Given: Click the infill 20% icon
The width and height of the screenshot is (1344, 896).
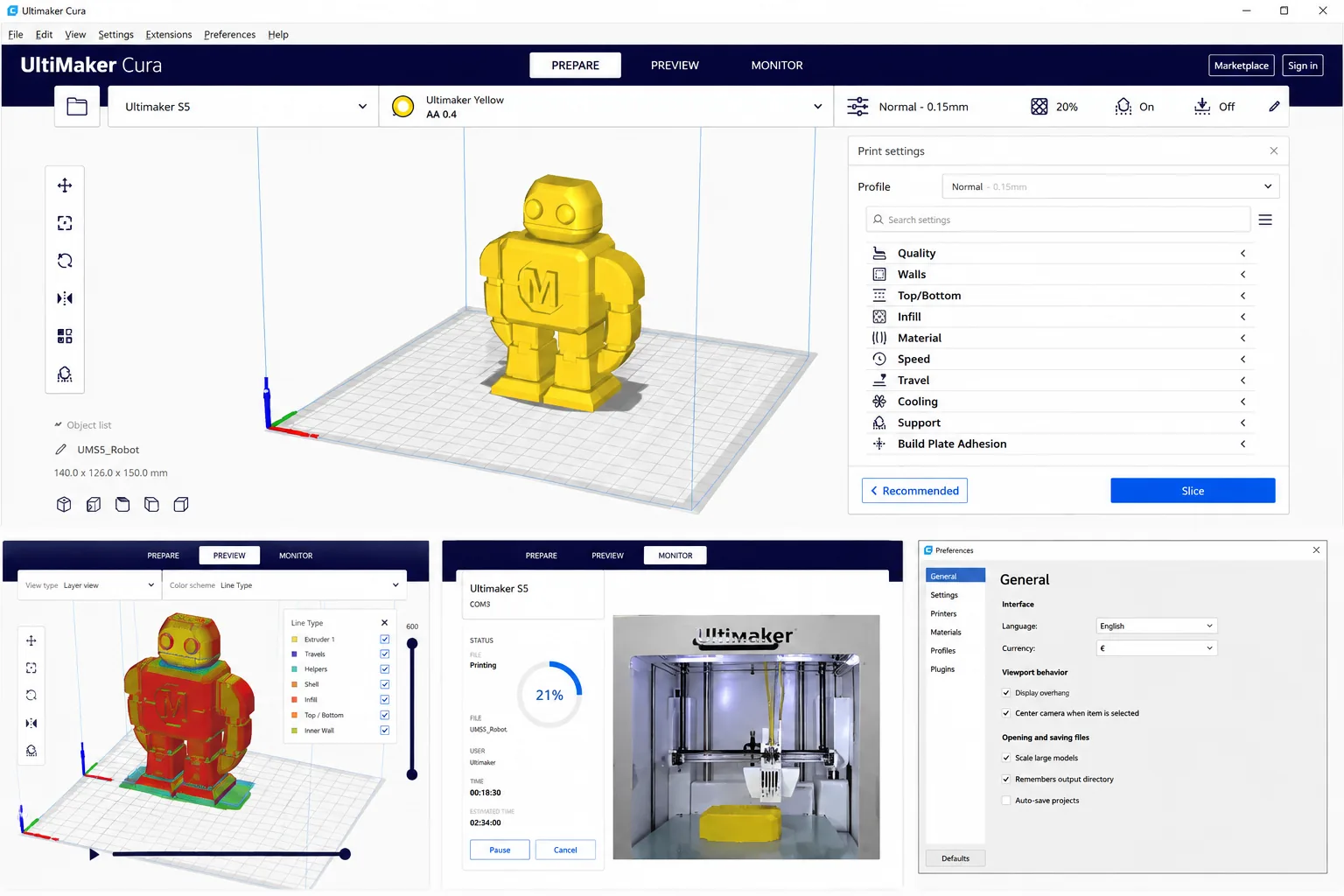Looking at the screenshot, I should 1039,107.
